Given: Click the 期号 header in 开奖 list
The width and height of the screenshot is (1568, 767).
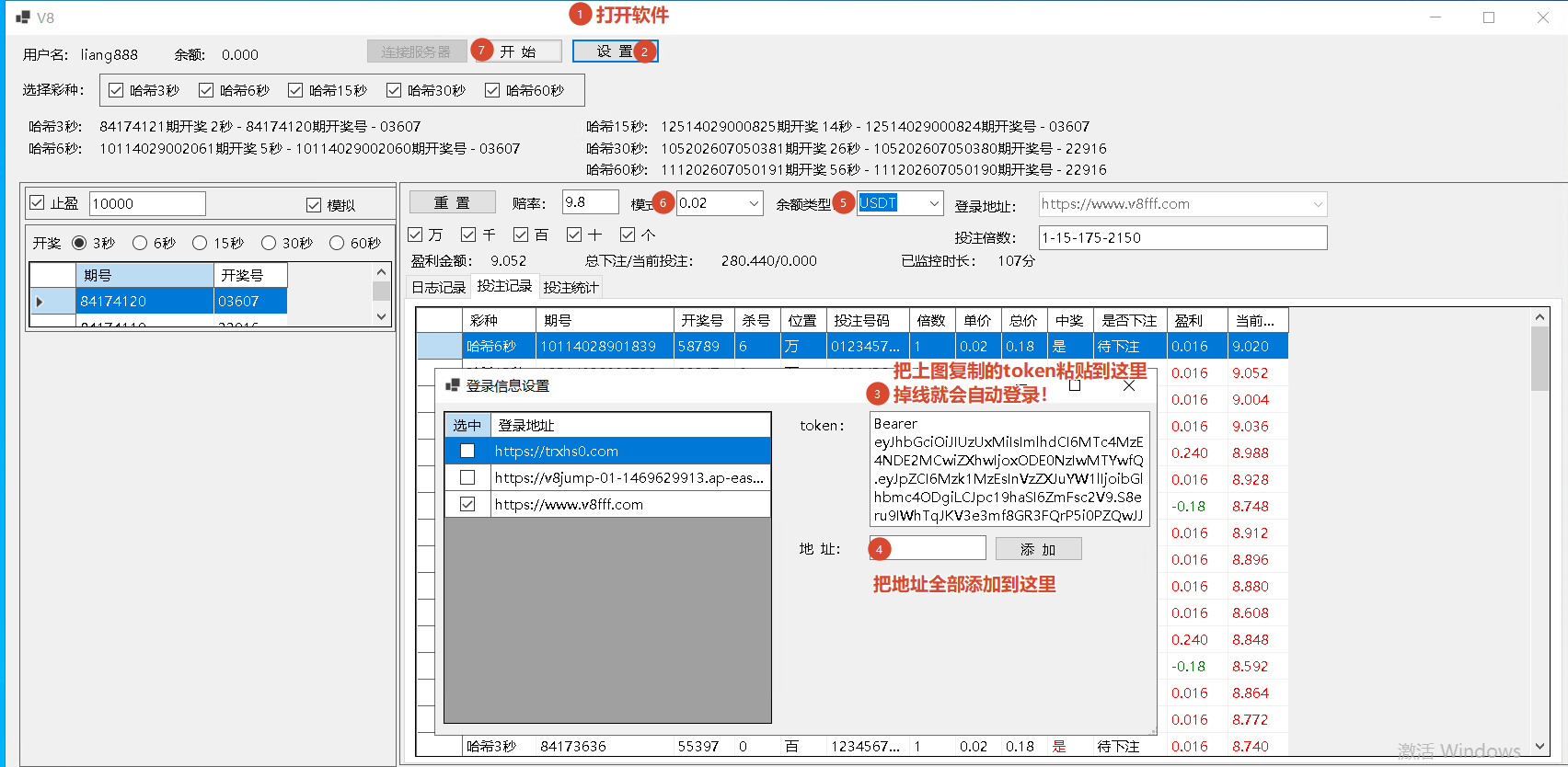Looking at the screenshot, I should tap(144, 275).
